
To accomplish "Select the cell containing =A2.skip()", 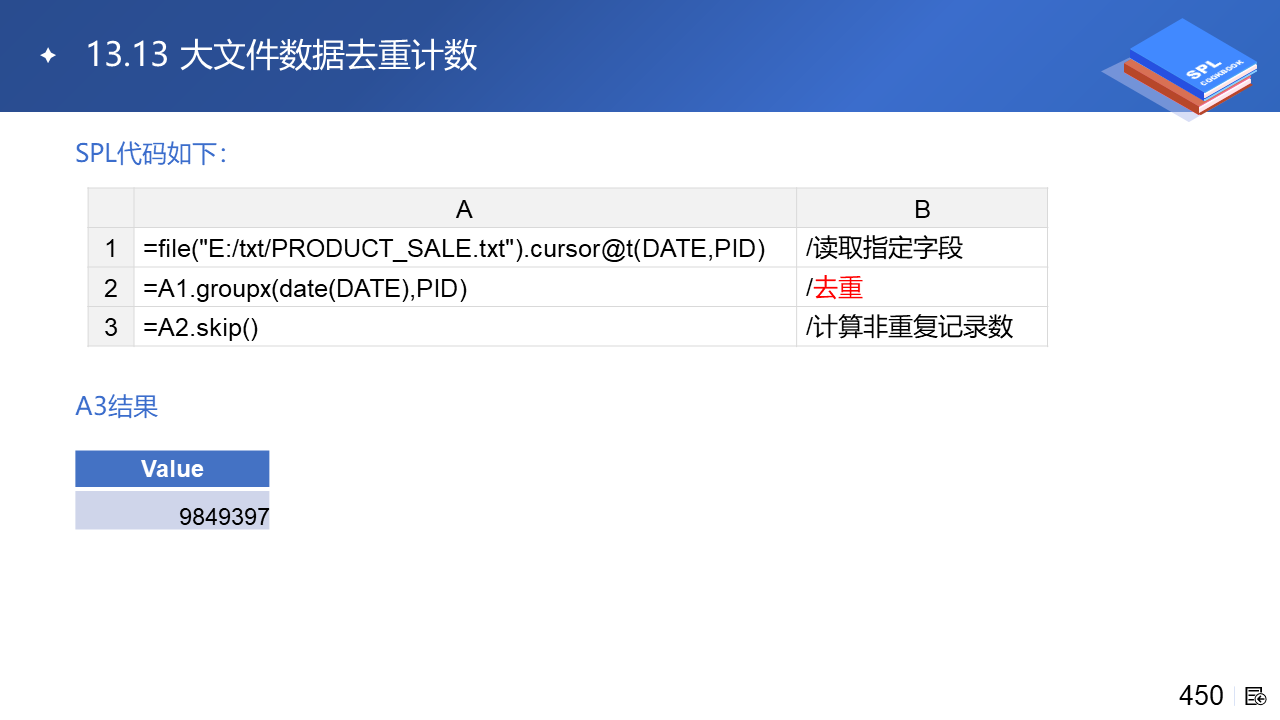I will tap(201, 327).
